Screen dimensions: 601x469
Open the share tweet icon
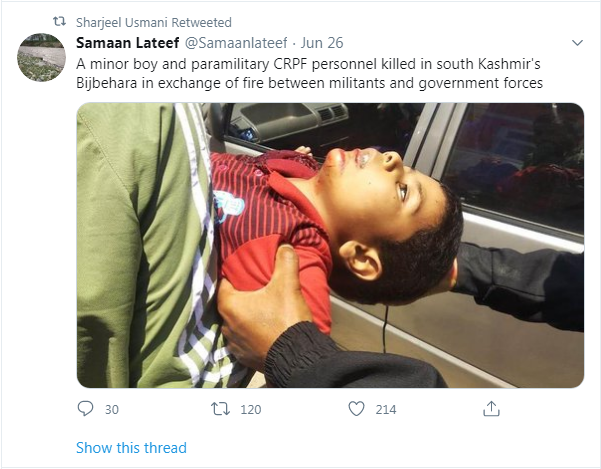click(491, 409)
